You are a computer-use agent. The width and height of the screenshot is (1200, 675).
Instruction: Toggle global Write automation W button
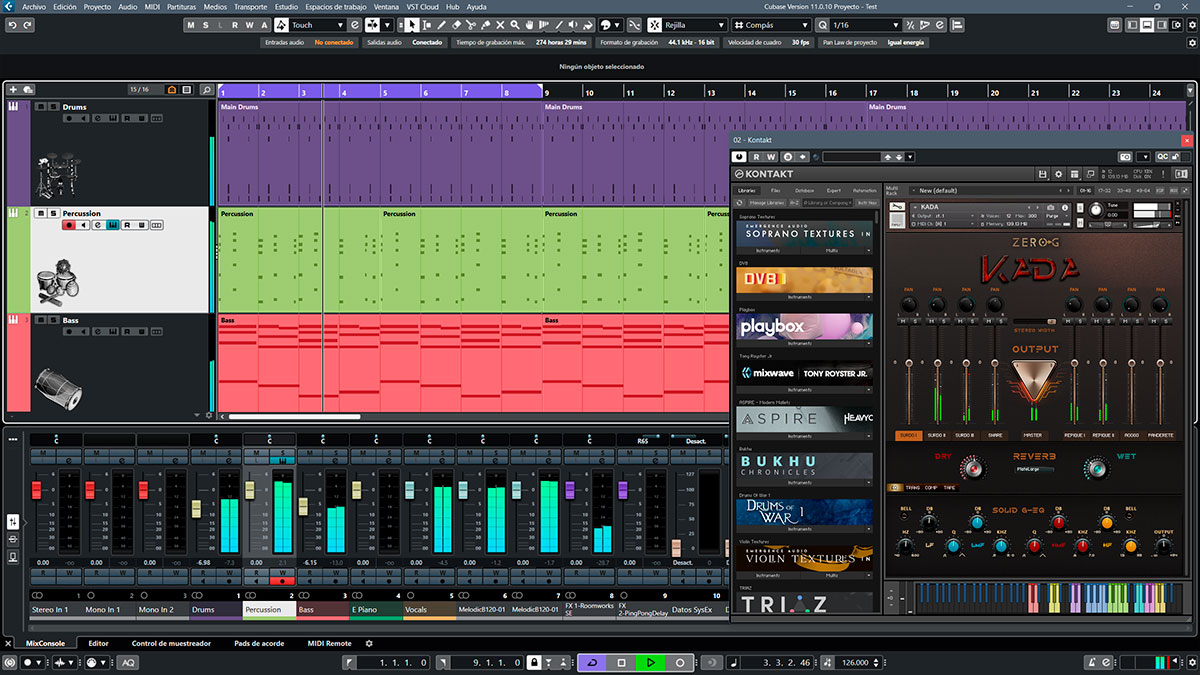tap(250, 25)
